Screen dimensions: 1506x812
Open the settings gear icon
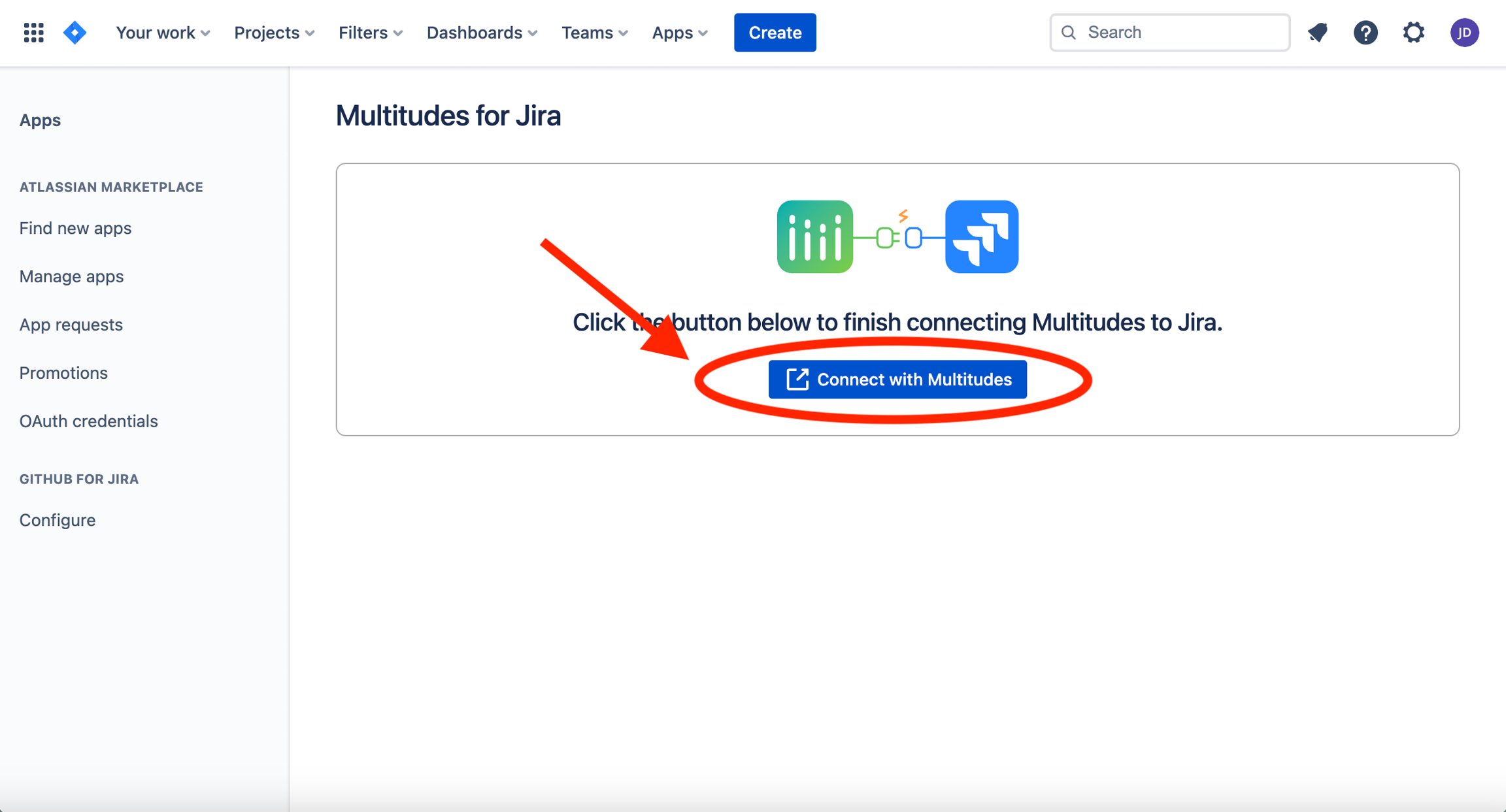1414,32
